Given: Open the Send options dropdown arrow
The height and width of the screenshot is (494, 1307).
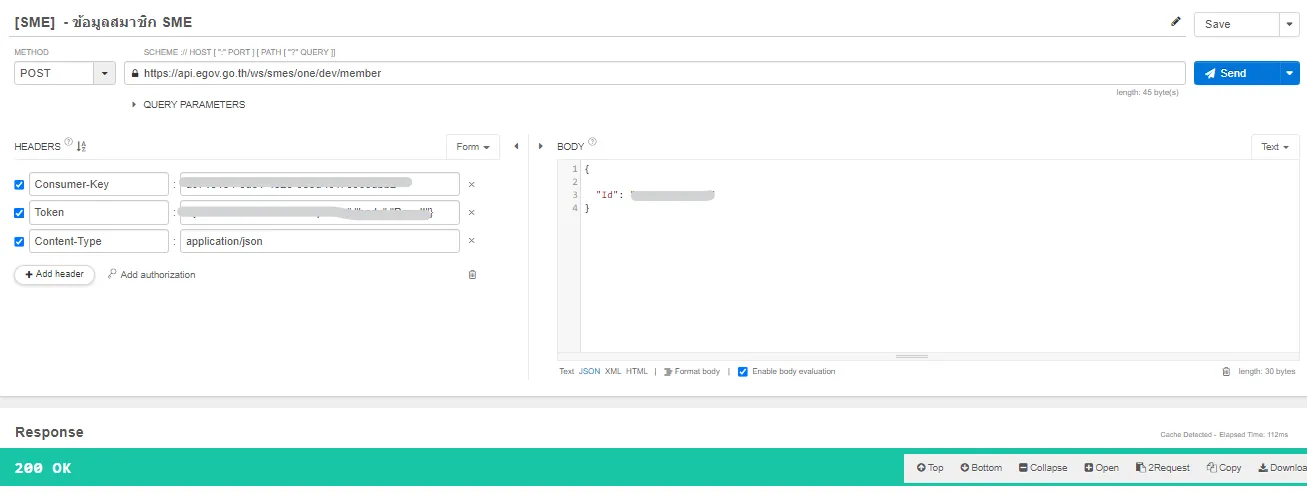Looking at the screenshot, I should tap(1289, 73).
